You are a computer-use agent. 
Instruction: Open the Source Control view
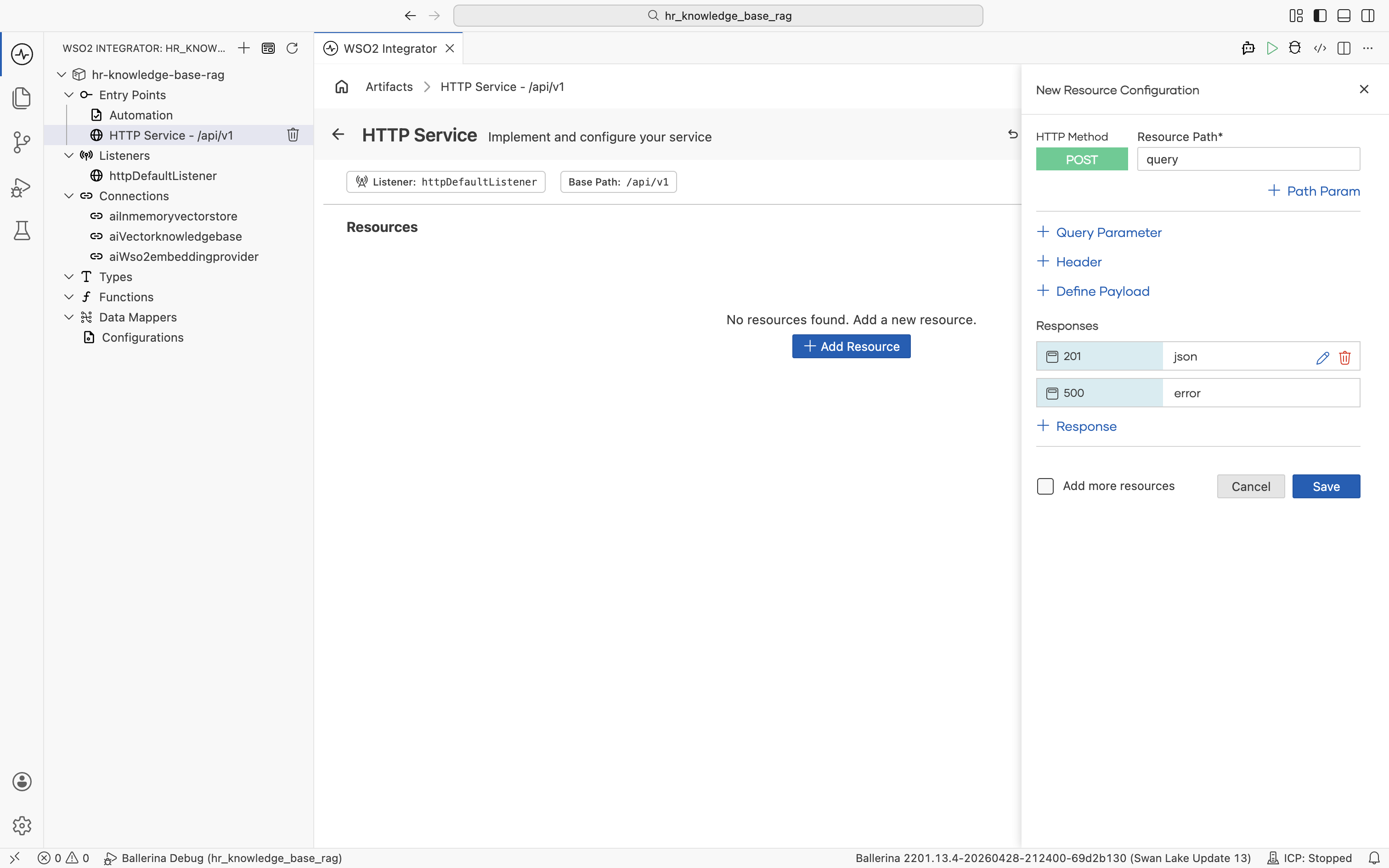pos(22,142)
